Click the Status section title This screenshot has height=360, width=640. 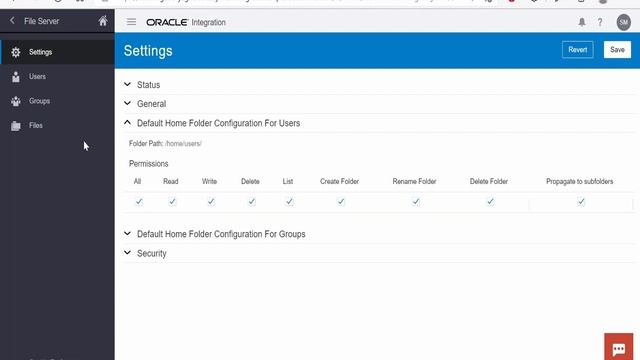pos(149,85)
